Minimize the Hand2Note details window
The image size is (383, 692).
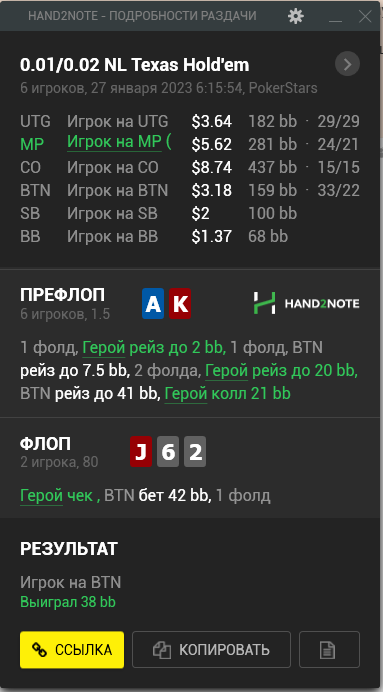coord(335,17)
